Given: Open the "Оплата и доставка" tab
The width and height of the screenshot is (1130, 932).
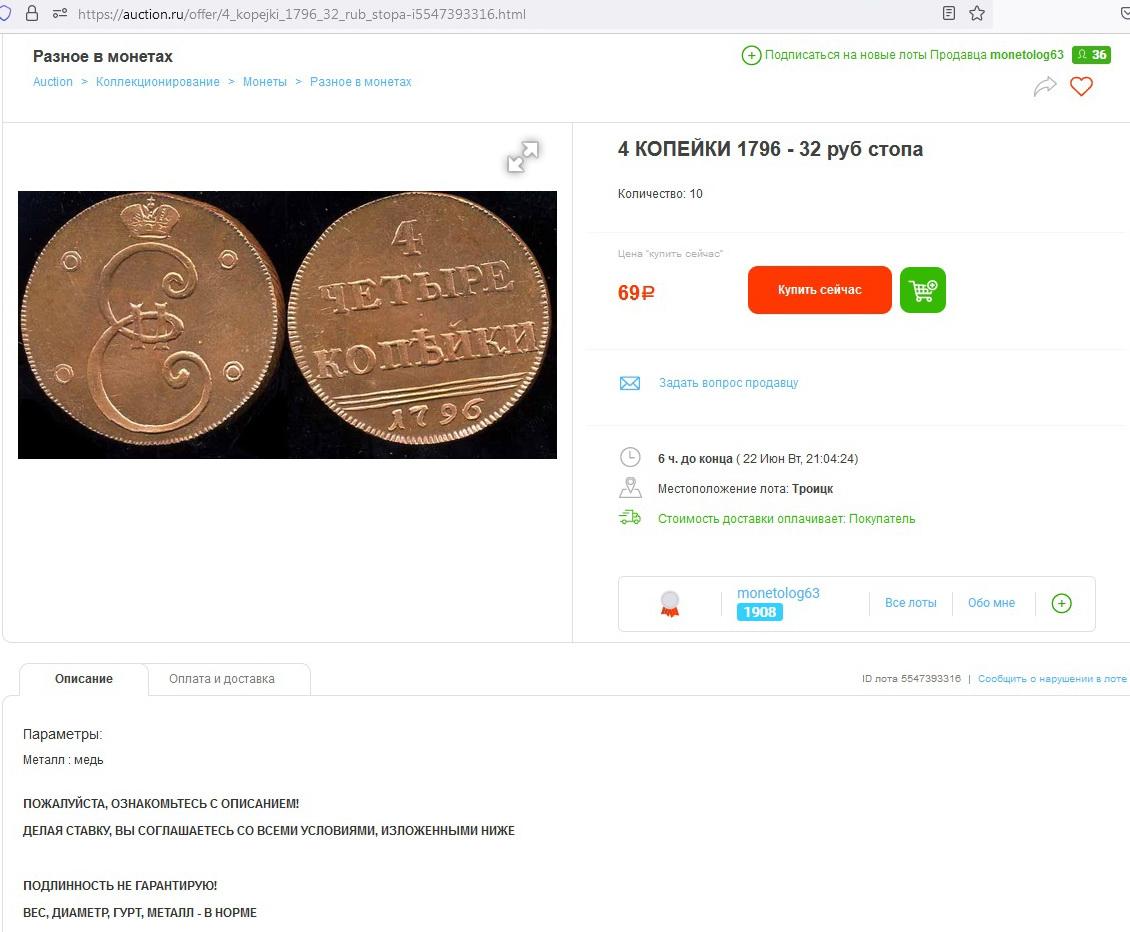Looking at the screenshot, I should (221, 679).
